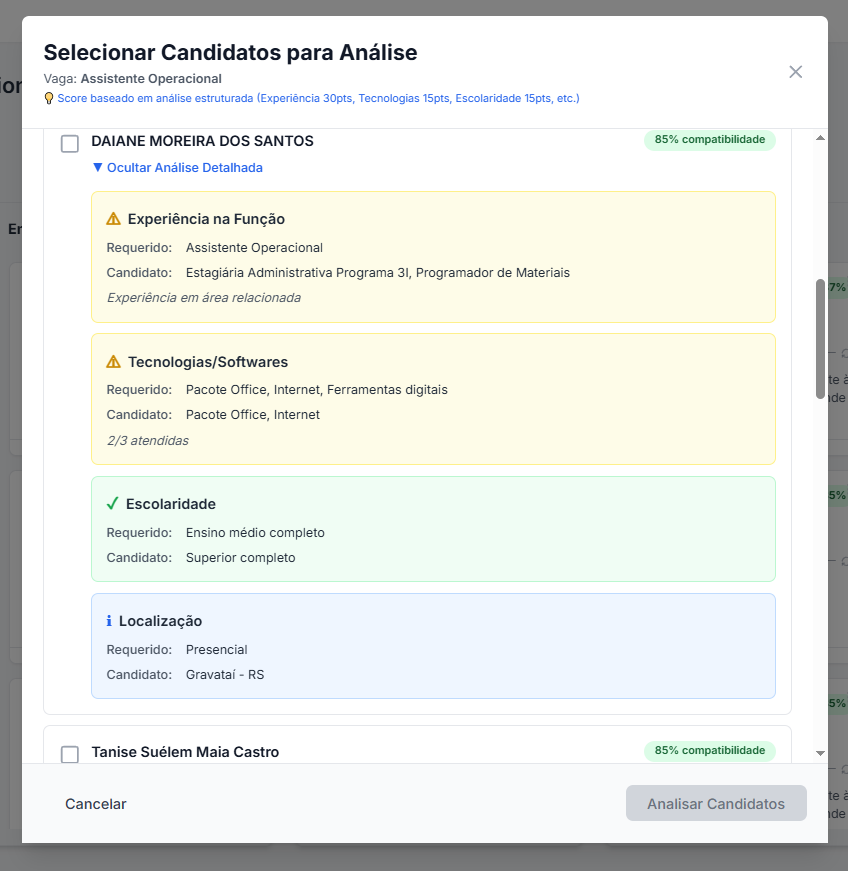
Task: Close the candidate selection dialog with X
Action: [795, 72]
